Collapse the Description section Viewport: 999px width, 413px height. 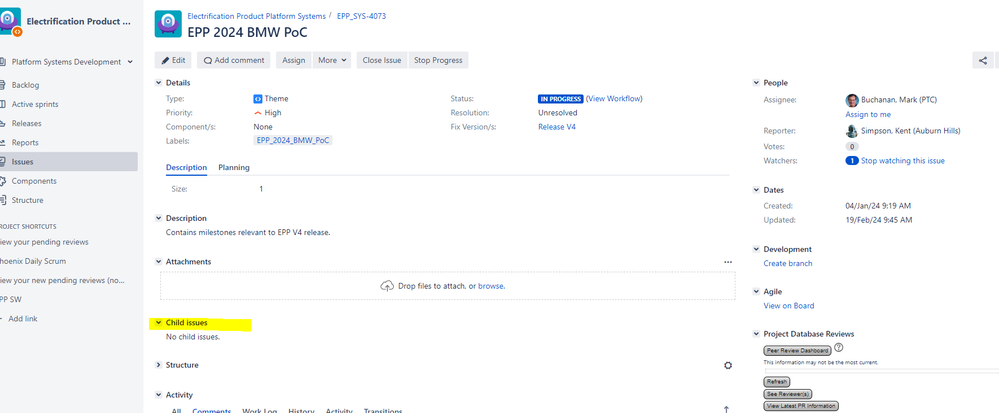pos(159,218)
